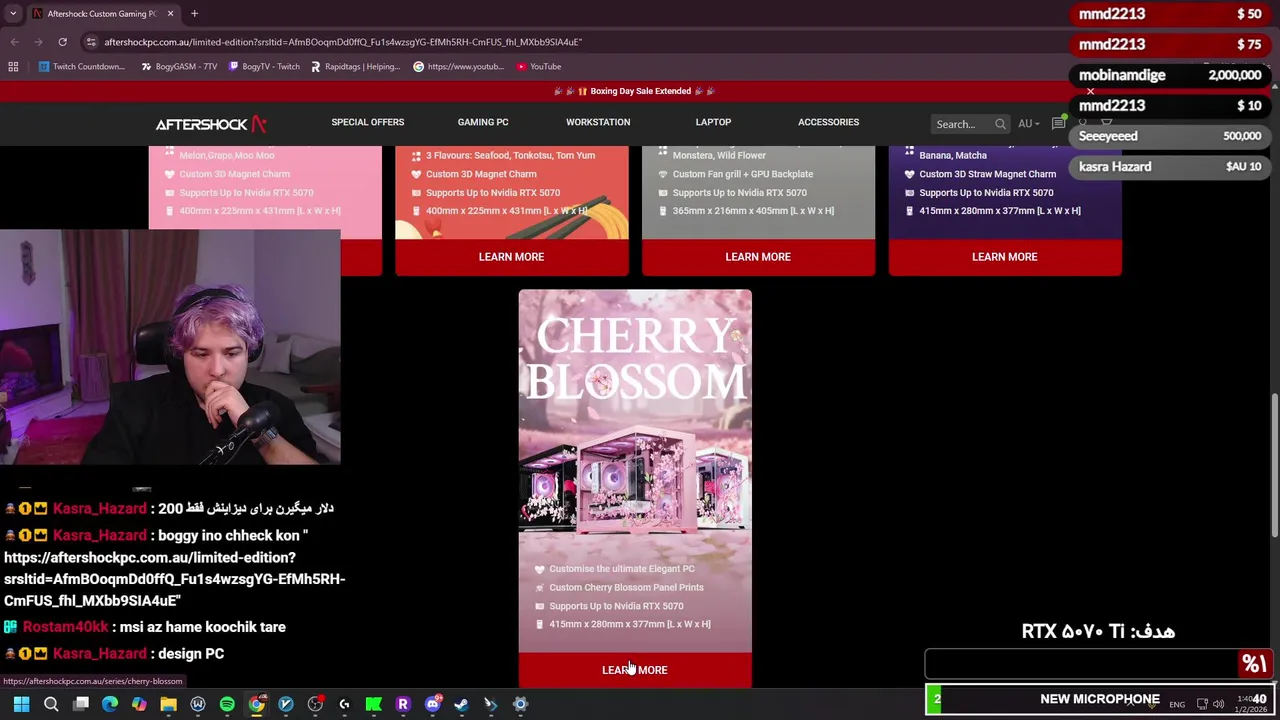Click '415mm x 280mm x 377mm' on Cherry Blossom card
This screenshot has width=1280, height=720.
click(x=630, y=624)
